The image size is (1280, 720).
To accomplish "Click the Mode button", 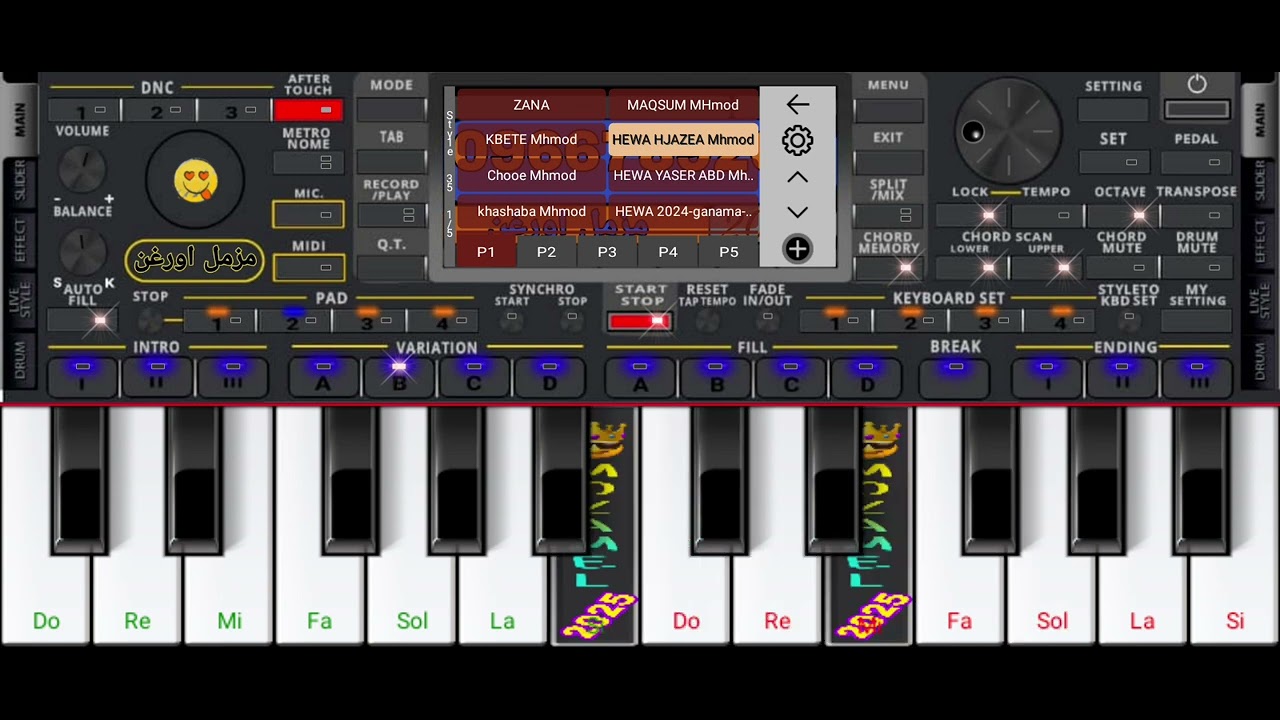I will pyautogui.click(x=391, y=109).
